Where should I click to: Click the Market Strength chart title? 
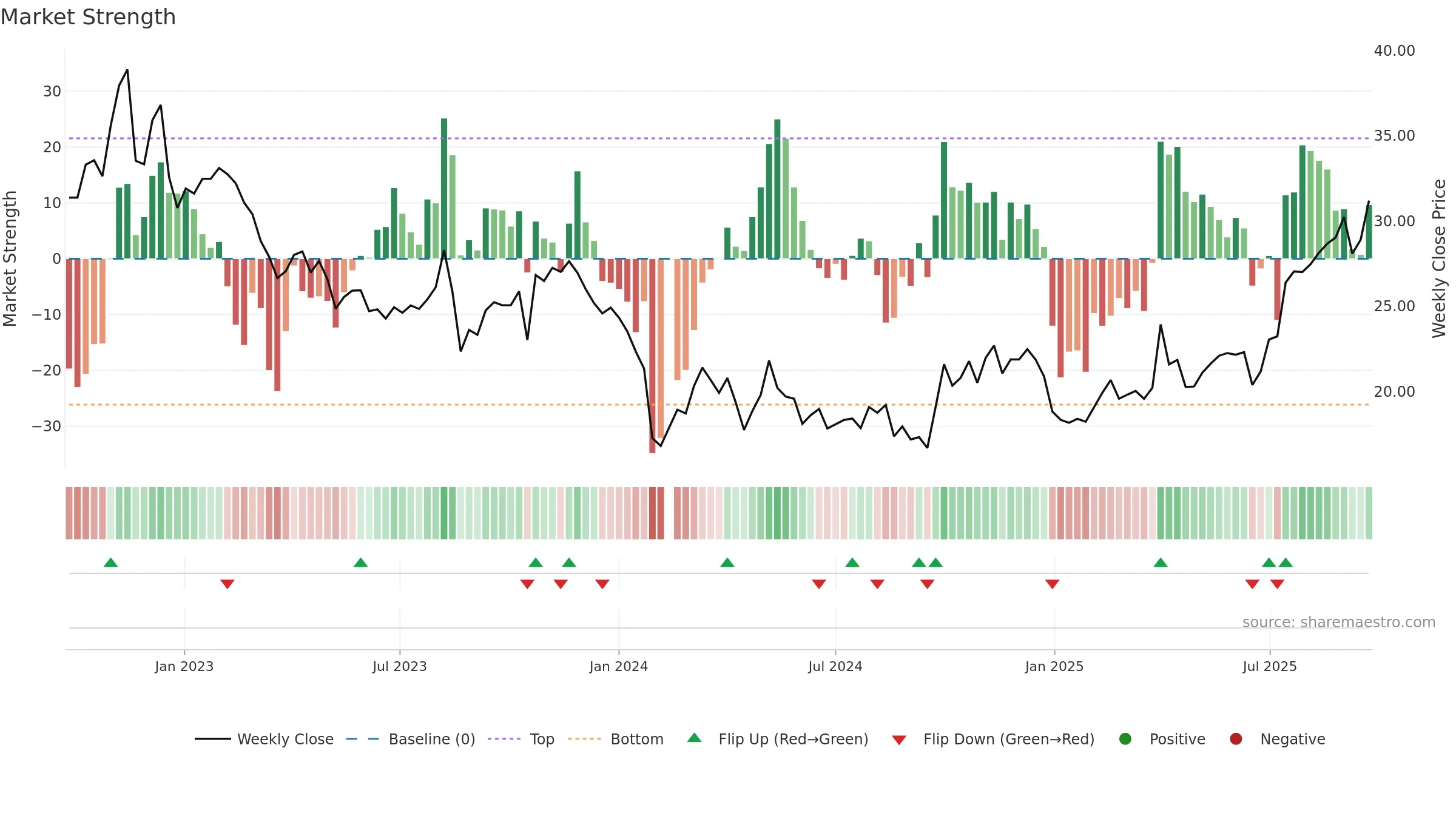click(89, 17)
